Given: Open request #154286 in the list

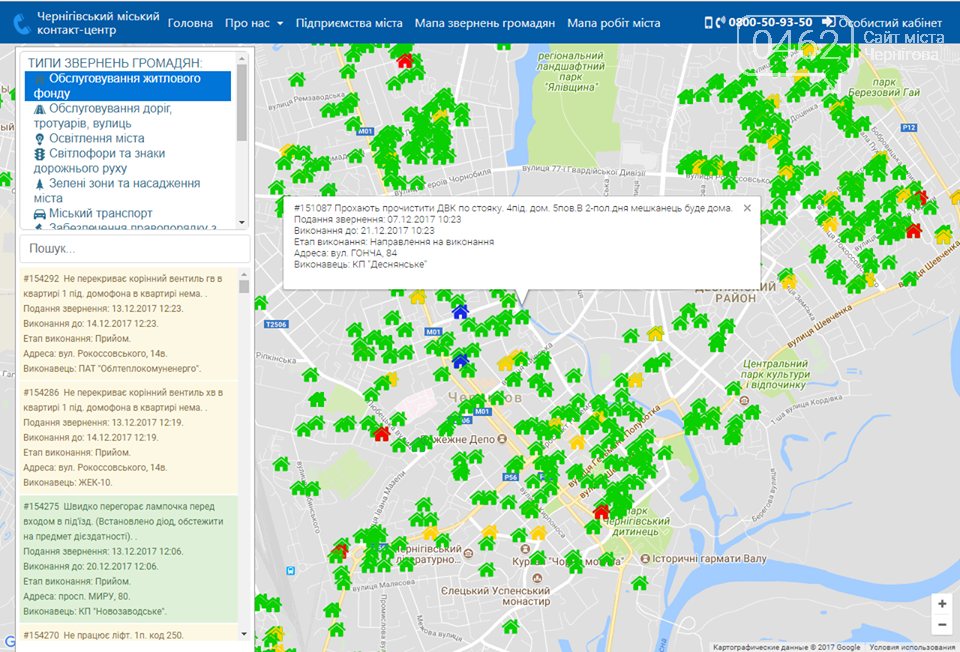Looking at the screenshot, I should click(x=129, y=437).
